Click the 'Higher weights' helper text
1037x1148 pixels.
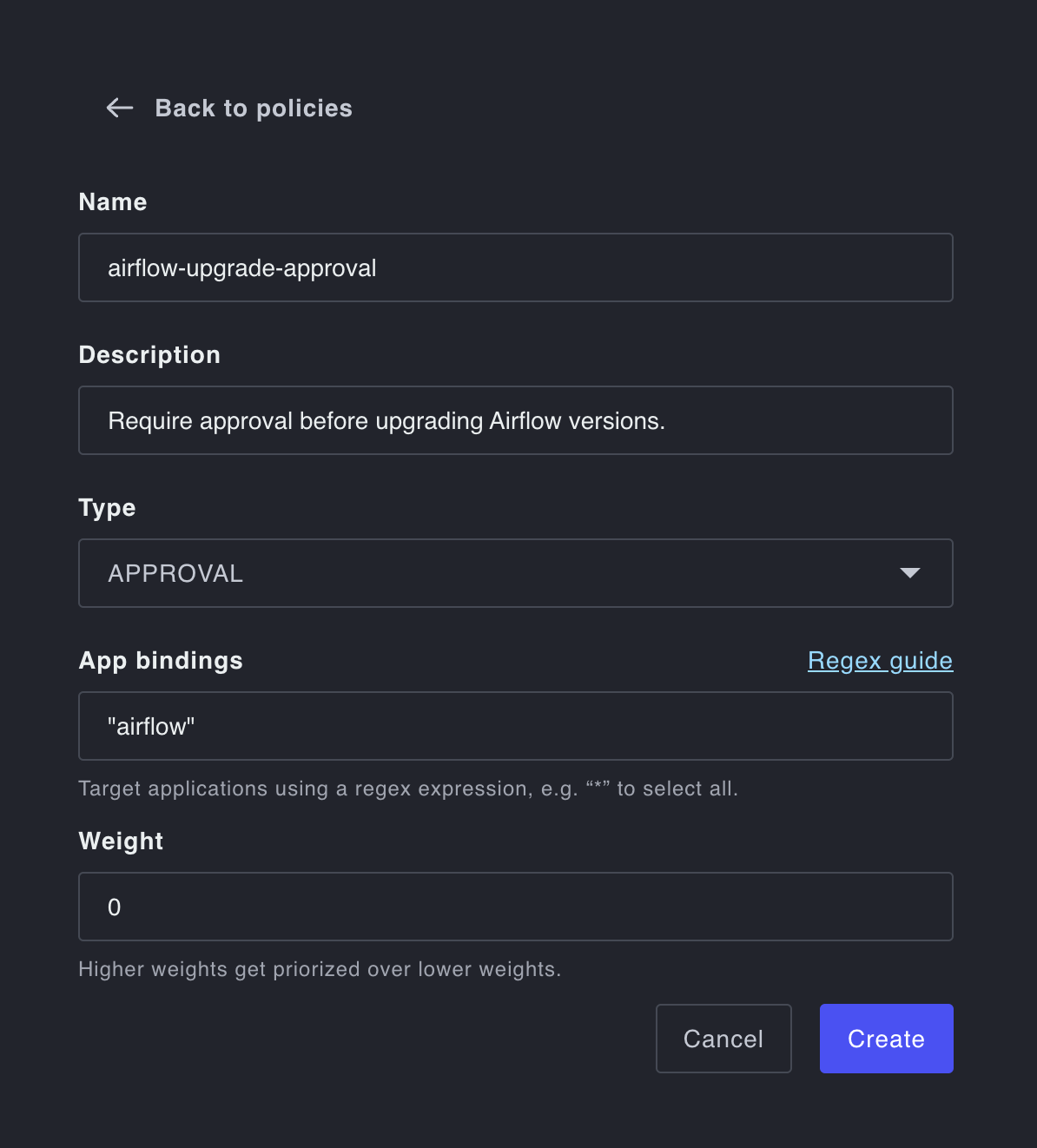(320, 969)
